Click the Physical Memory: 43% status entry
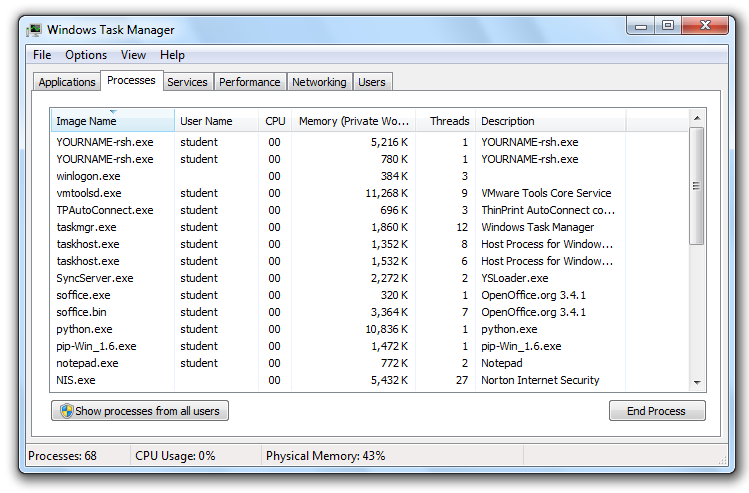This screenshot has width=749, height=493. [x=325, y=456]
